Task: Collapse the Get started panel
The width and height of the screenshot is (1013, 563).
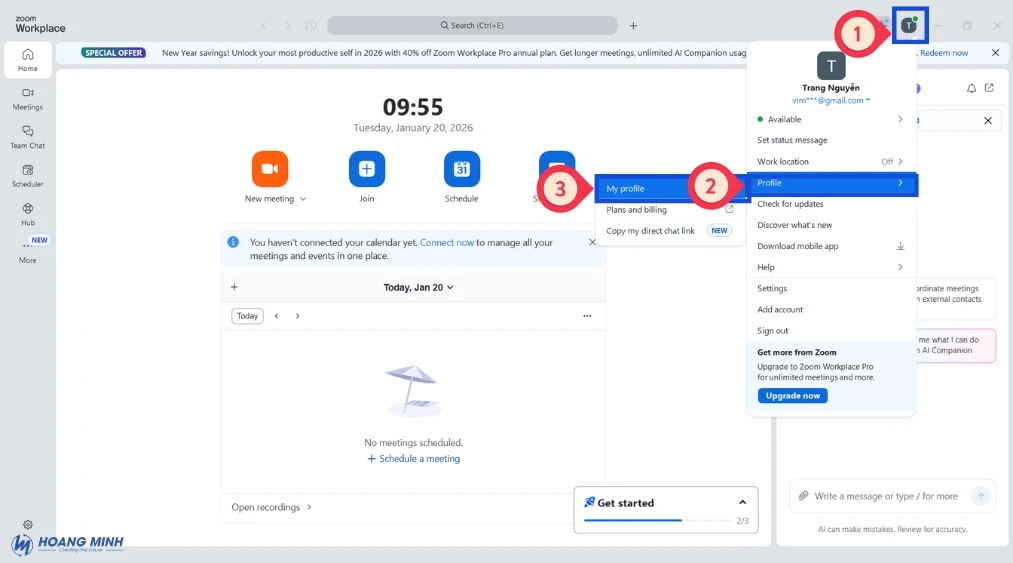Action: pos(742,502)
